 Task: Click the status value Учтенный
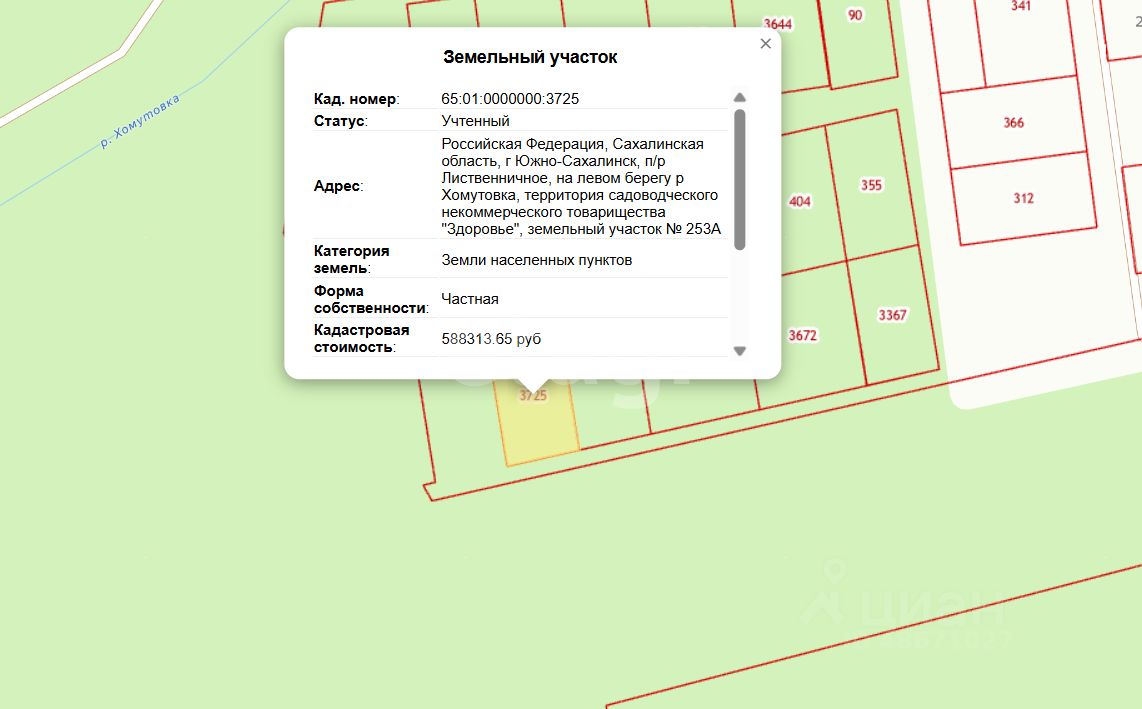tap(475, 121)
